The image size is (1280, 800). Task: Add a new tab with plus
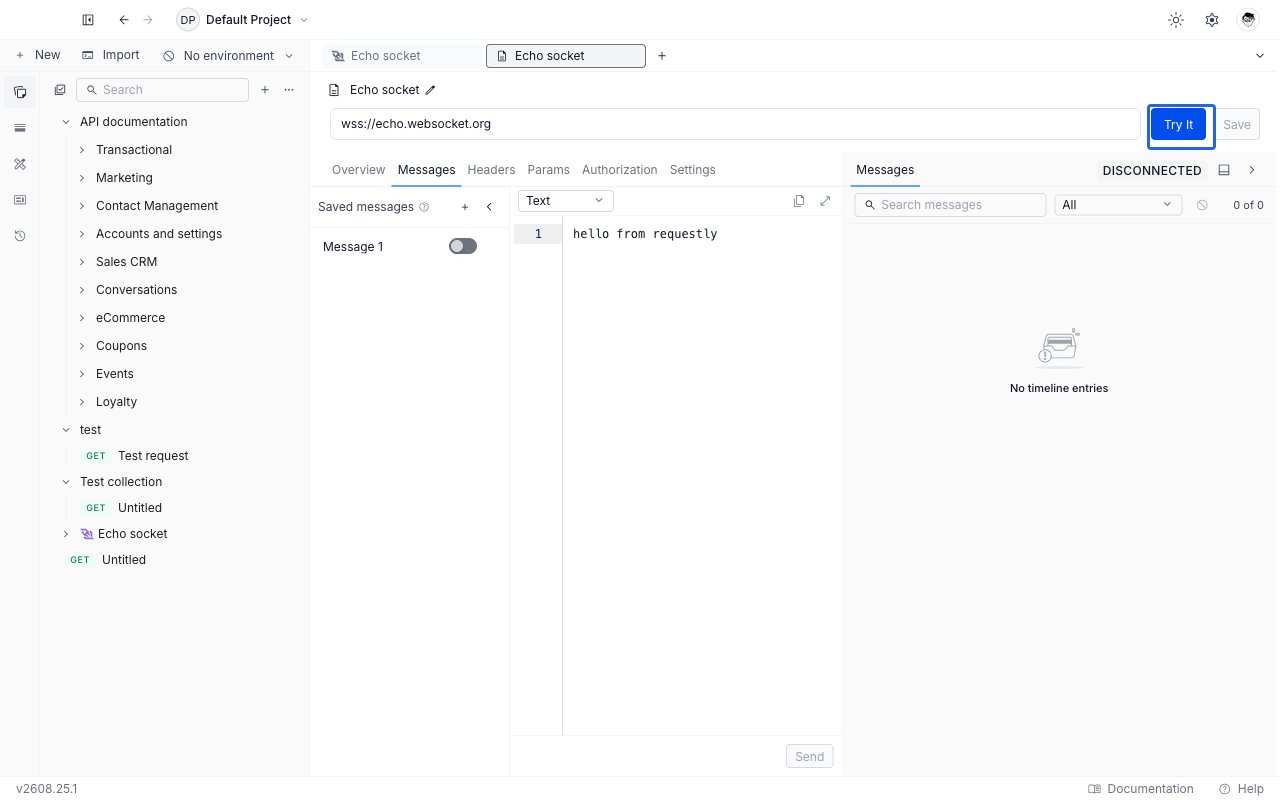tap(662, 56)
